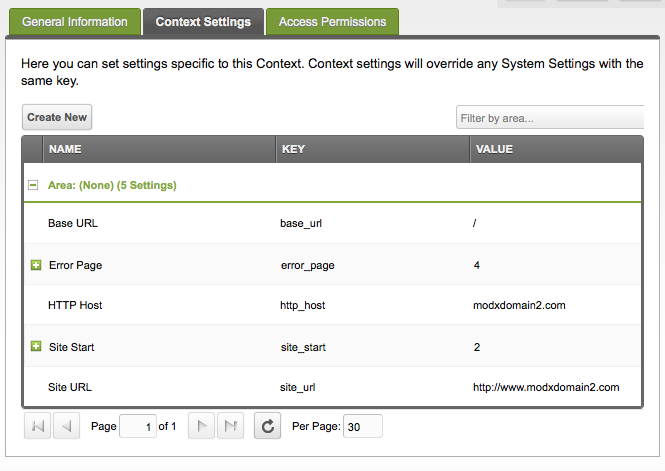Image resolution: width=665 pixels, height=471 pixels.
Task: Select the Base URL setting name
Action: pyautogui.click(x=73, y=223)
